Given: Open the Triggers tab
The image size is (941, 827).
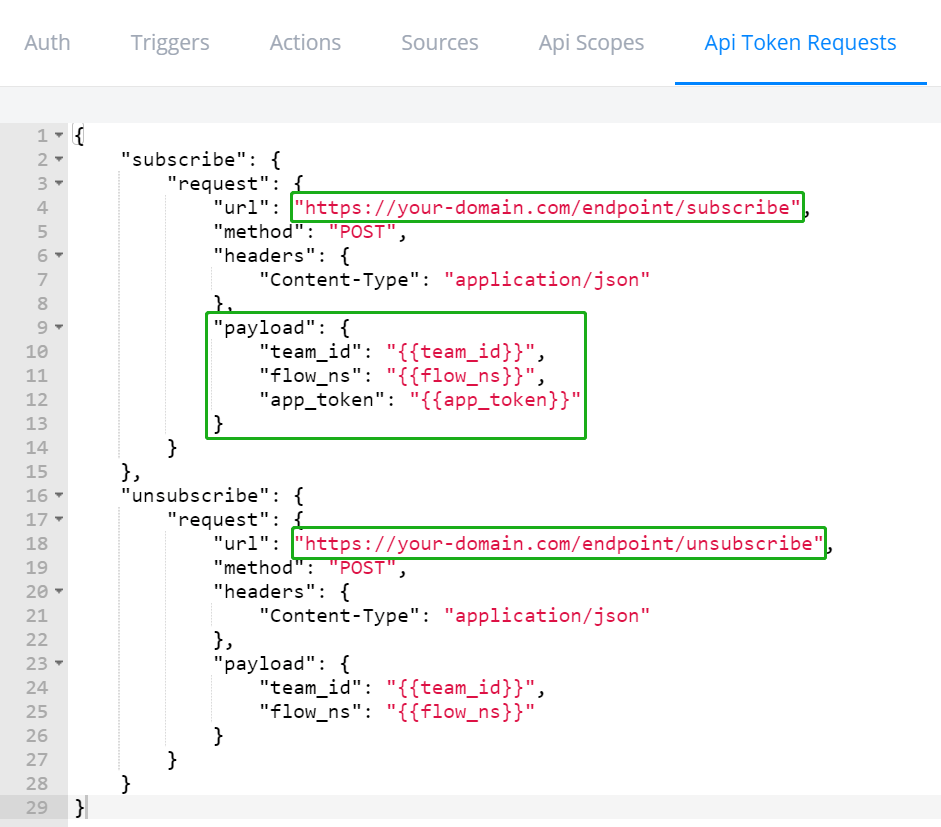Looking at the screenshot, I should tap(170, 43).
